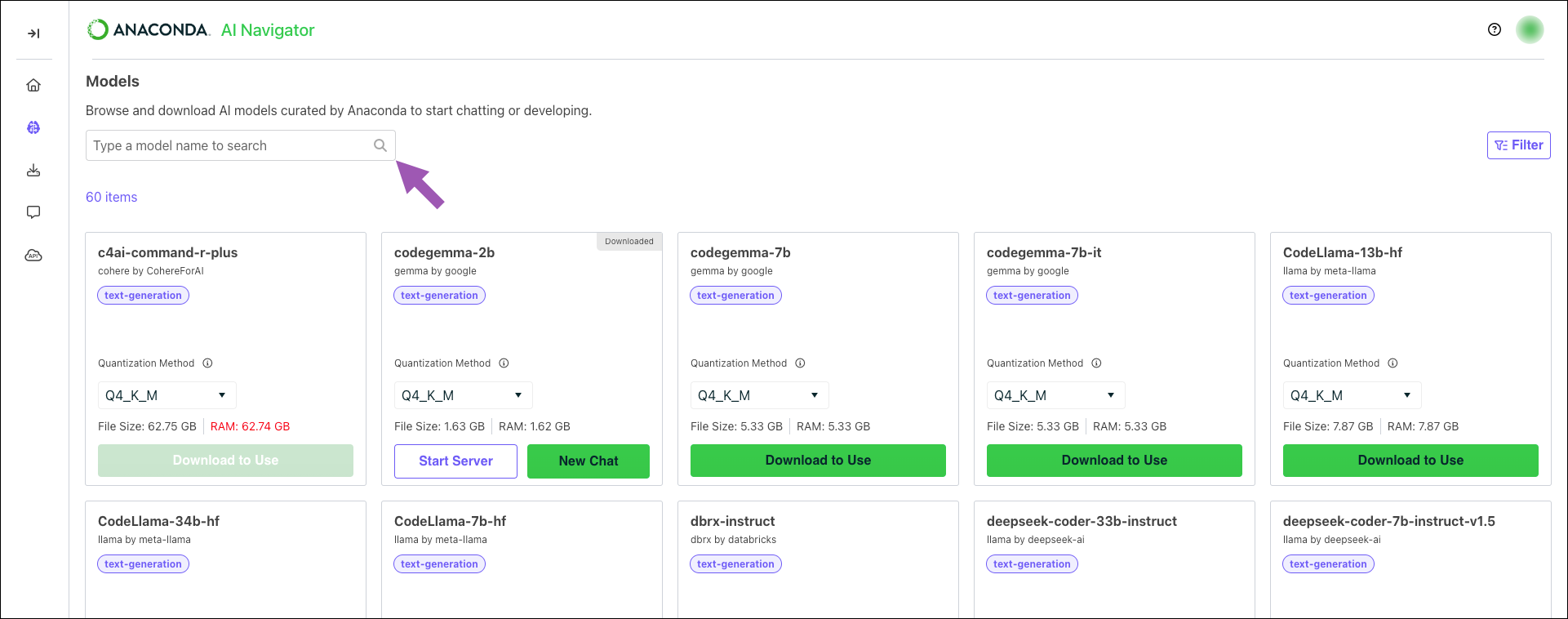Start Server for codegemma-2b

coord(455,461)
